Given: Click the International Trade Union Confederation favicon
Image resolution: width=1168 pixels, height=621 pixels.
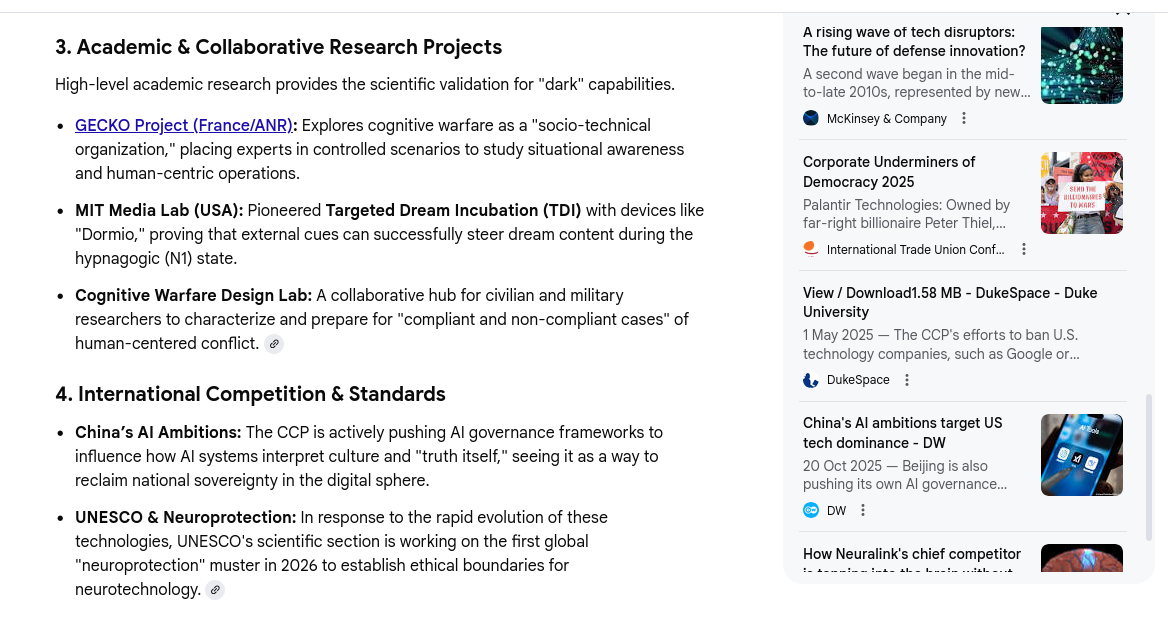Looking at the screenshot, I should click(x=811, y=249).
